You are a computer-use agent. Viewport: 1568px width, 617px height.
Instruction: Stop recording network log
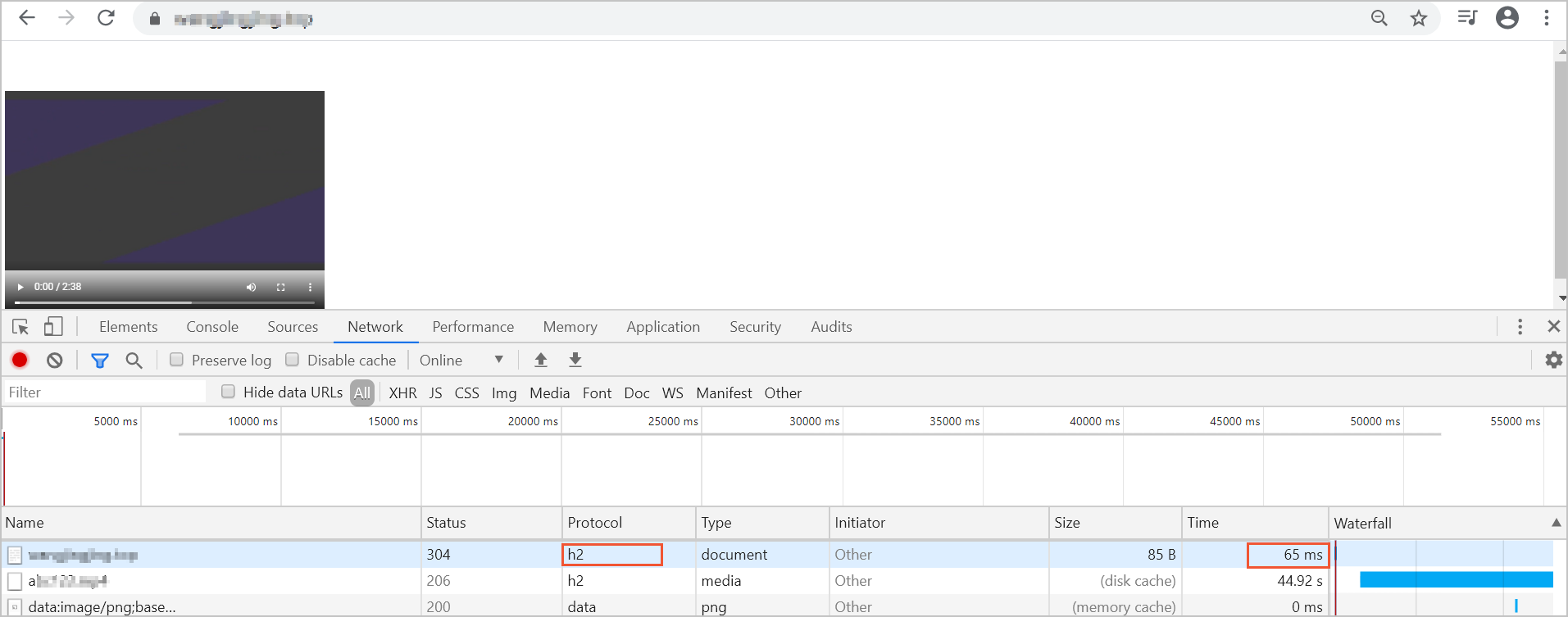tap(20, 360)
